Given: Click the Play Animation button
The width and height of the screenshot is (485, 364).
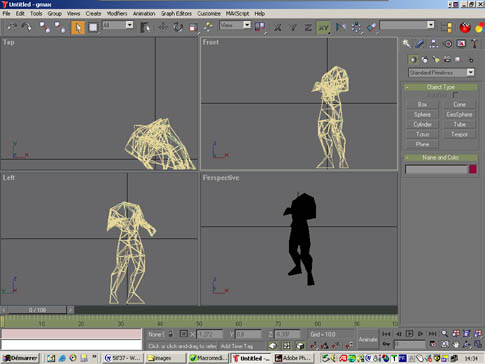Looking at the screenshot, I should point(410,333).
